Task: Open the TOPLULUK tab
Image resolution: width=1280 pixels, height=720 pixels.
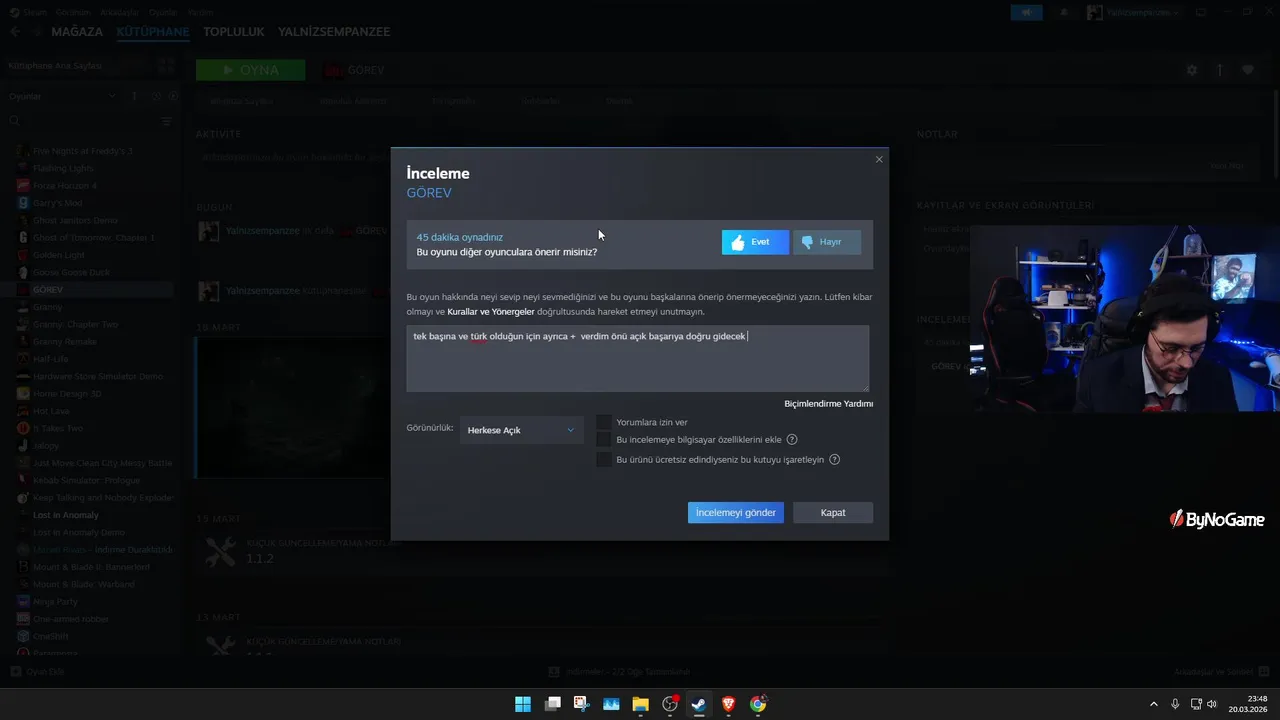Action: [x=234, y=32]
